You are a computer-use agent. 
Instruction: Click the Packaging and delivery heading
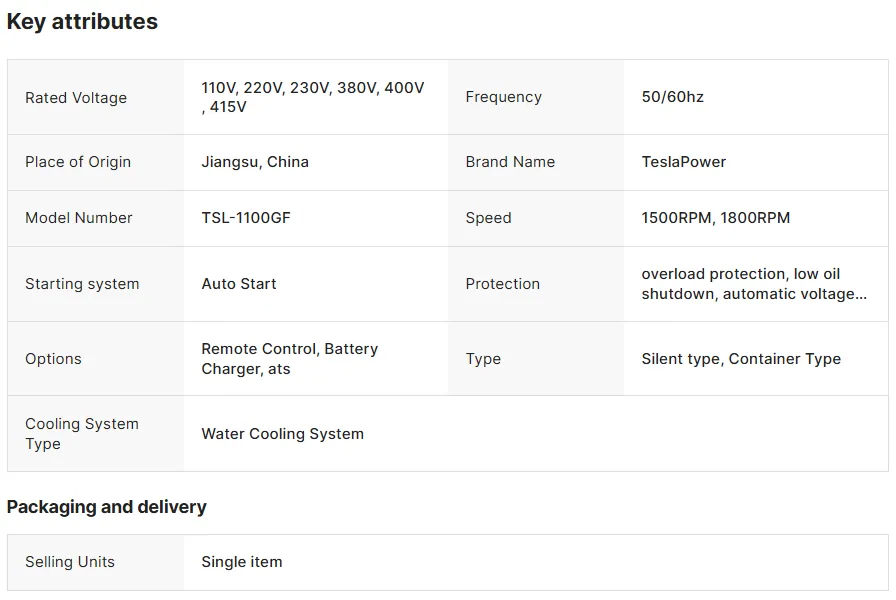(107, 507)
